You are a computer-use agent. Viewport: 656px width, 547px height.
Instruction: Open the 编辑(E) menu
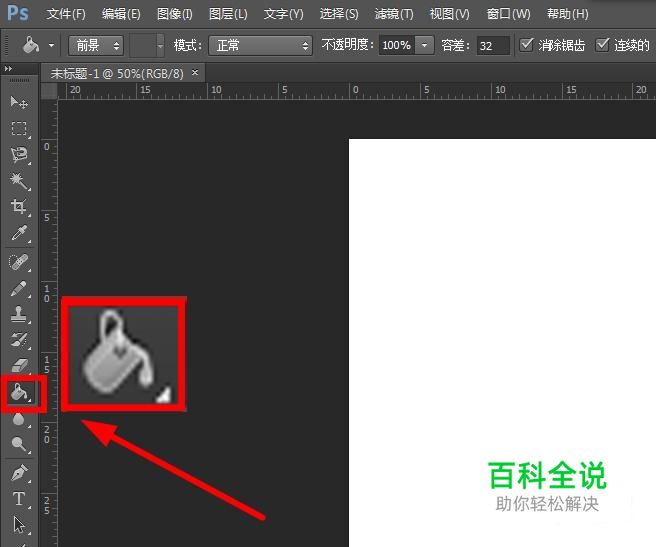121,14
